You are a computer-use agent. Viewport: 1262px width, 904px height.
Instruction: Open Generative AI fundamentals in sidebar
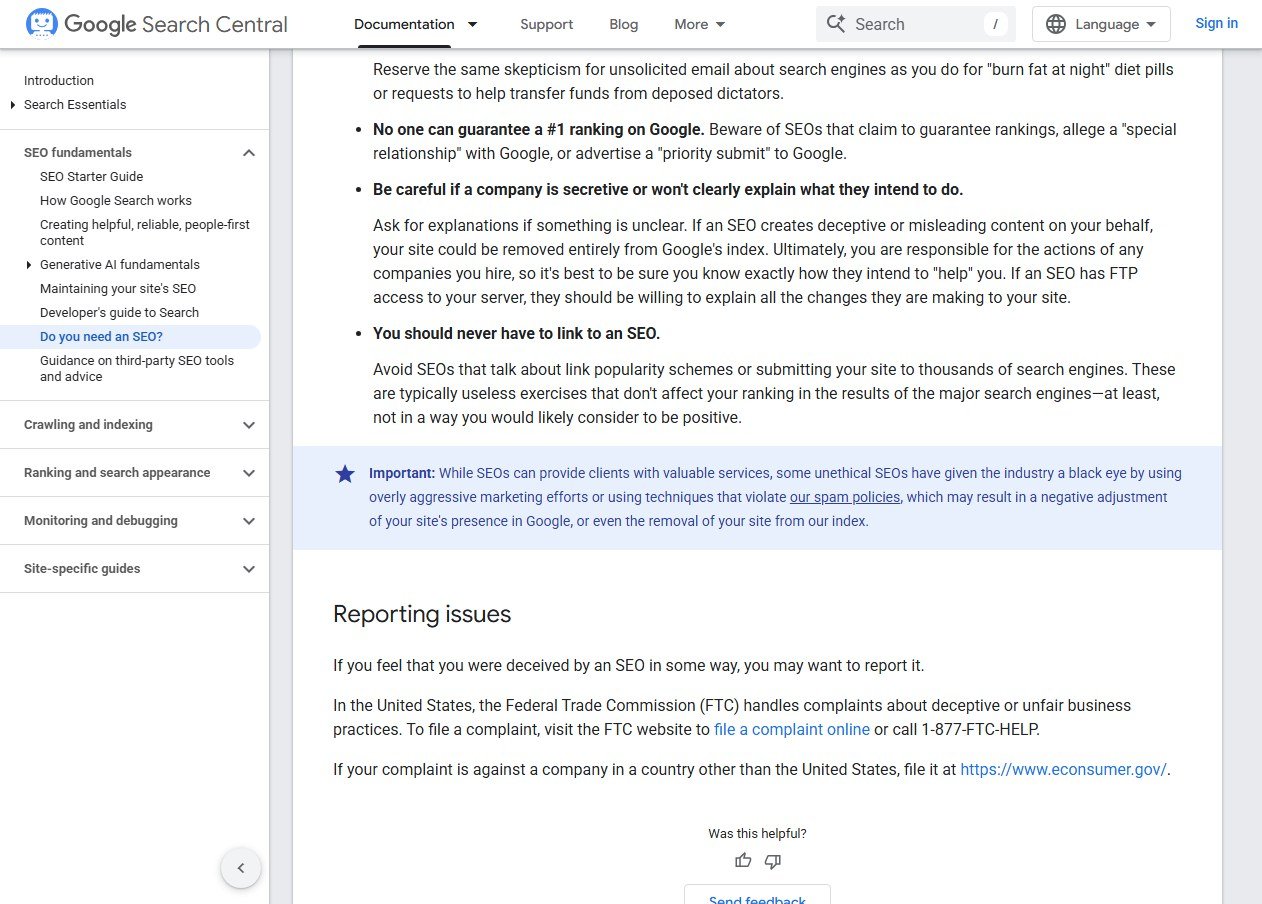[120, 264]
